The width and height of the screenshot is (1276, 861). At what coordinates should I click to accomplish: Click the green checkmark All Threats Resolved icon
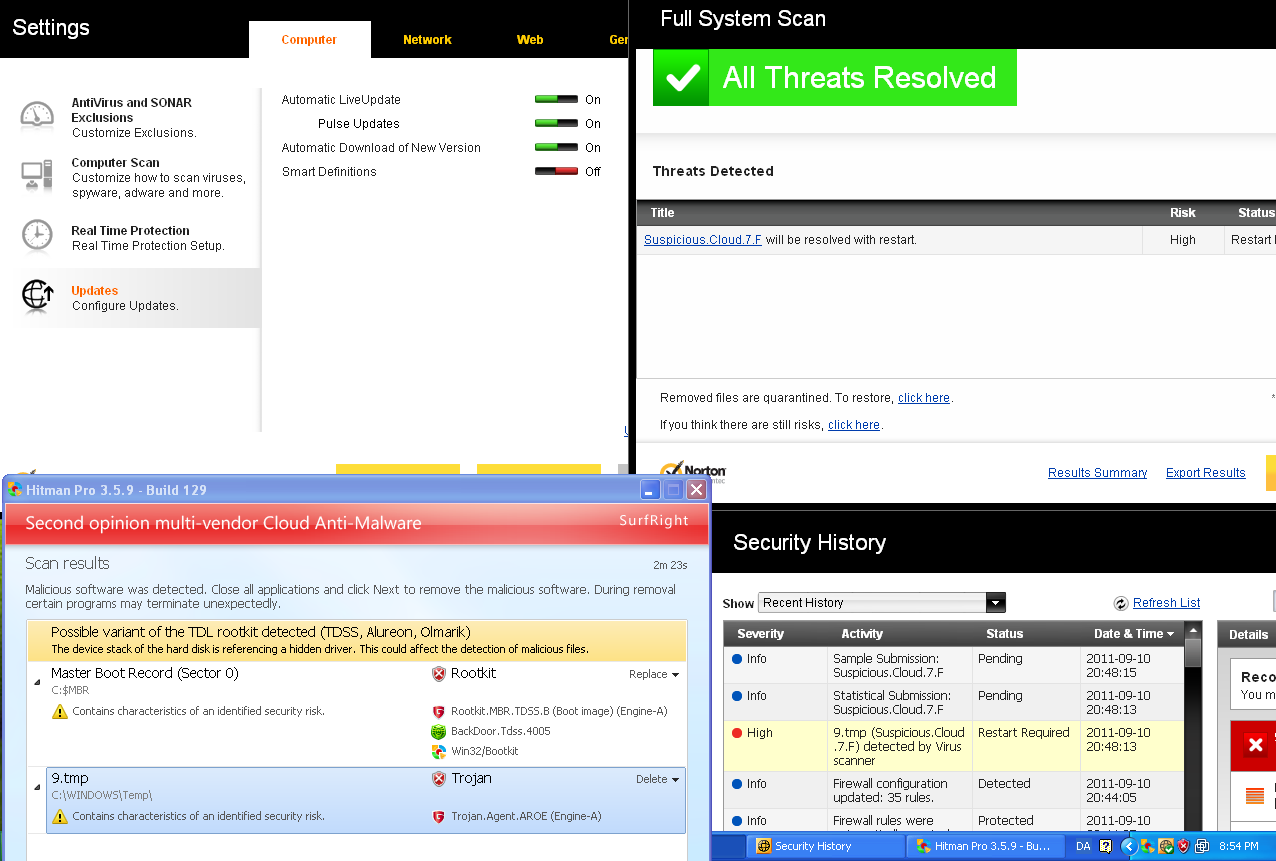tap(681, 78)
